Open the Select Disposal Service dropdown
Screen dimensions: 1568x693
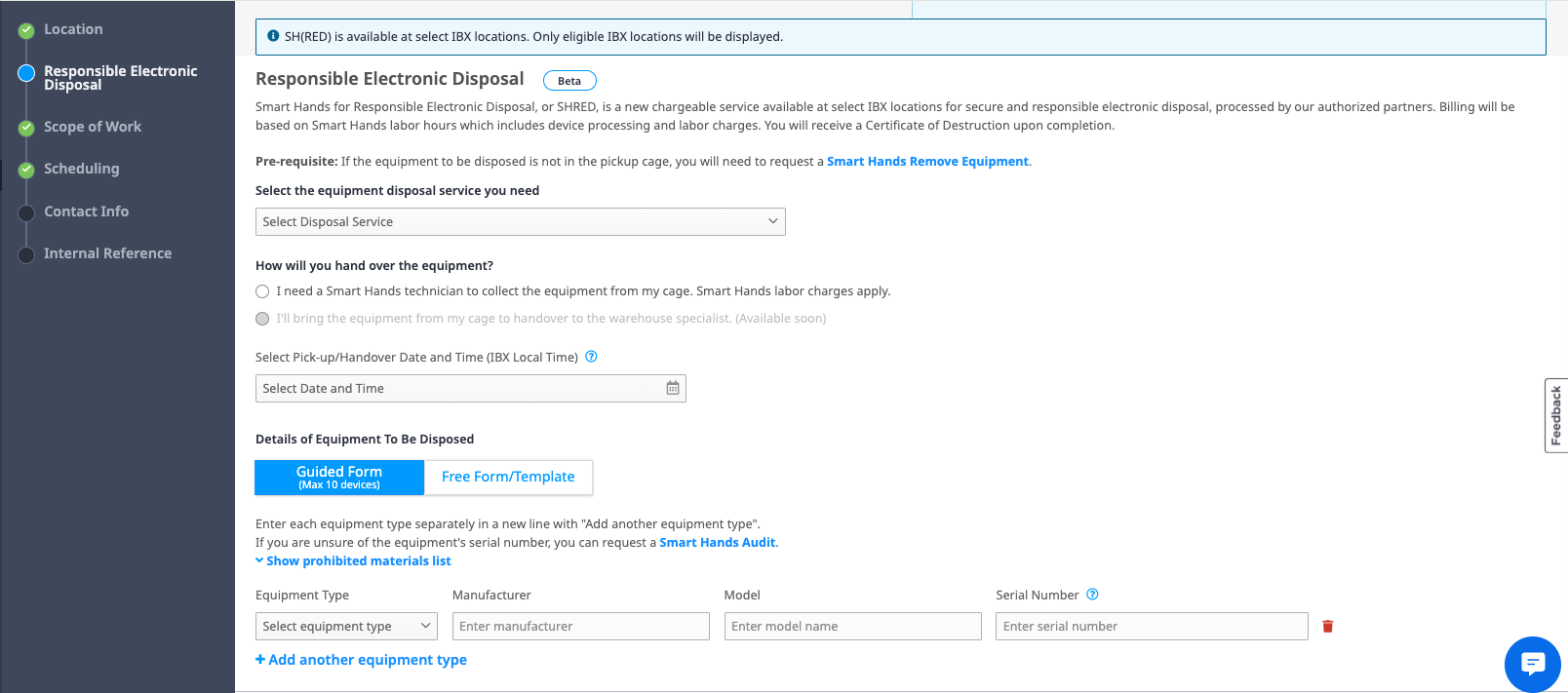click(x=521, y=222)
